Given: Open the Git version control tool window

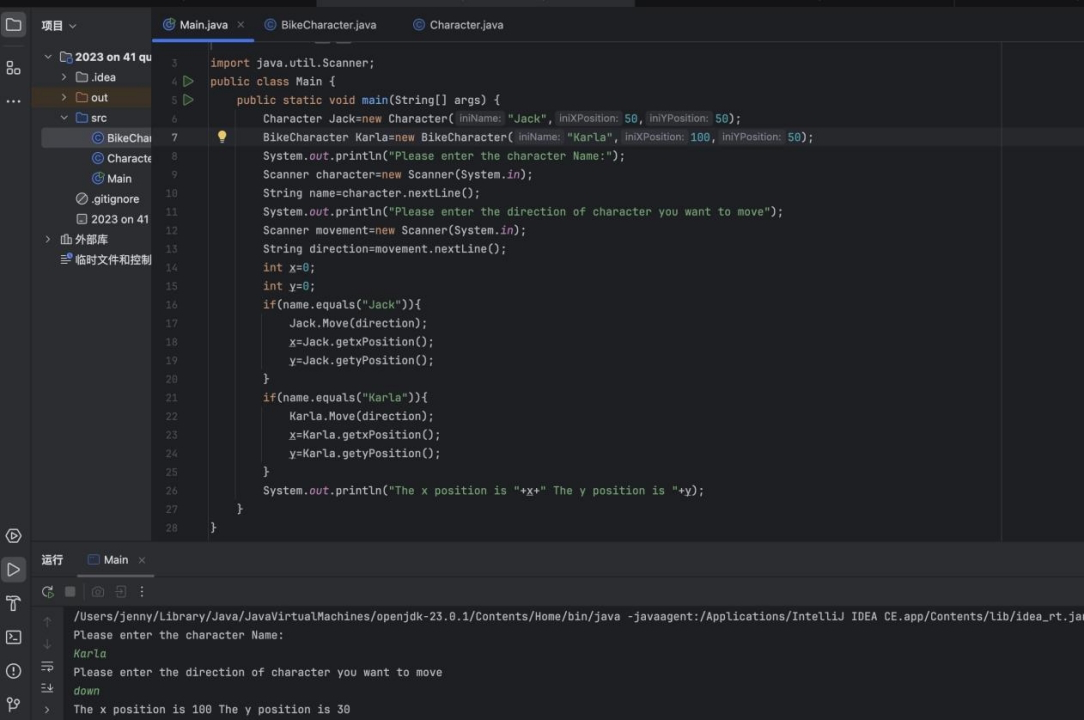Looking at the screenshot, I should point(14,704).
